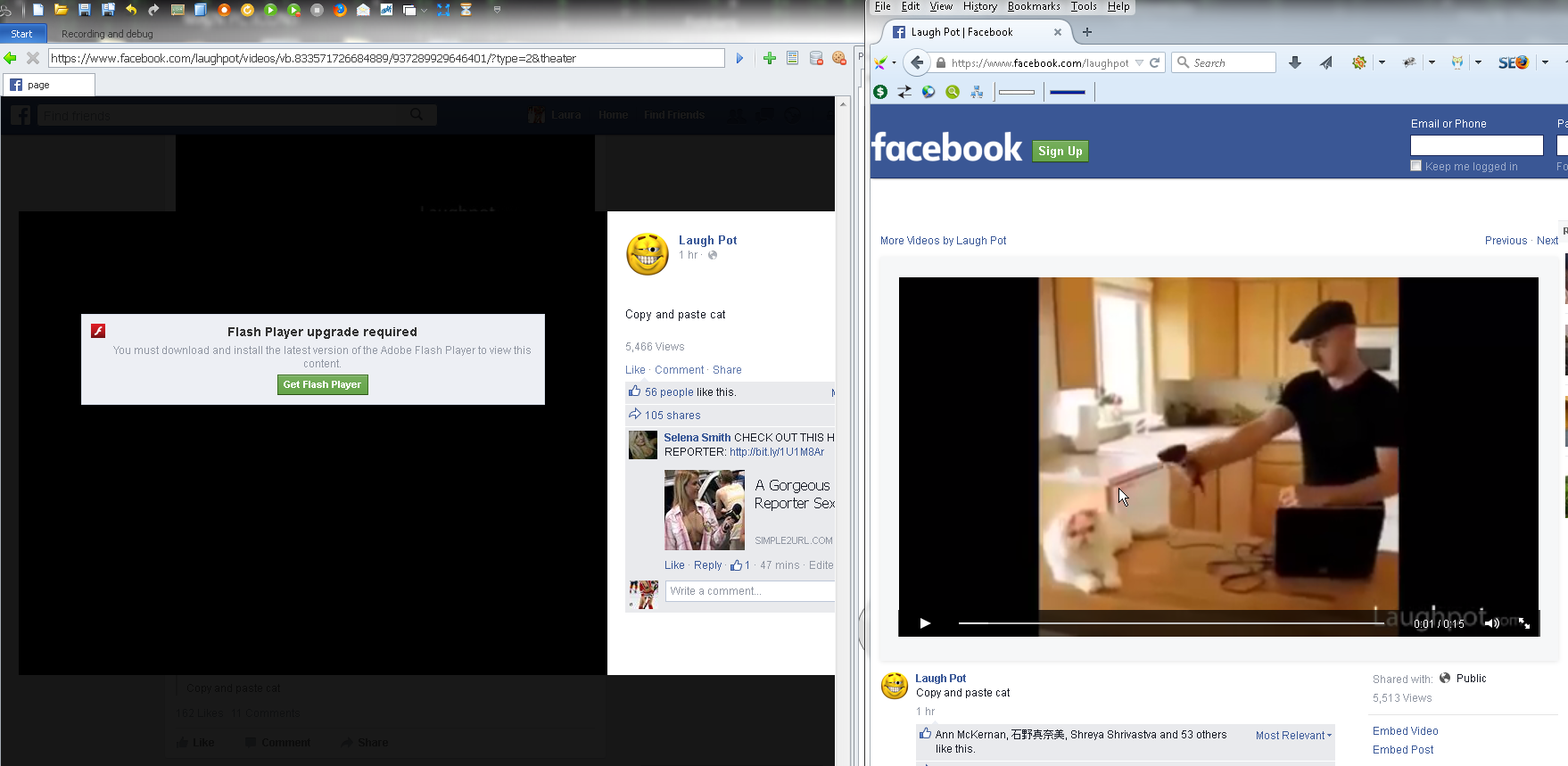Screen dimensions: 1568x766
Task: Click Facebook Sign Up button
Action: click(1060, 151)
